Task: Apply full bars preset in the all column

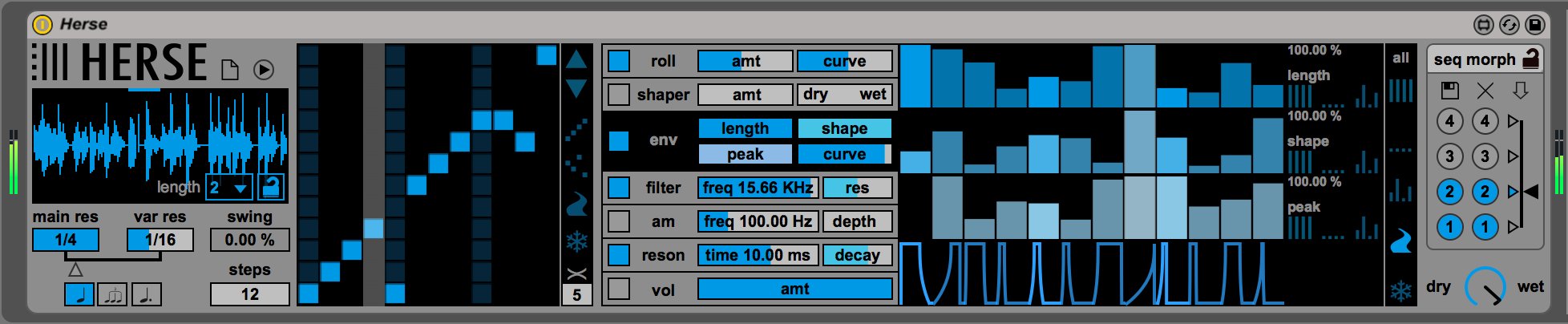Action: click(1400, 91)
